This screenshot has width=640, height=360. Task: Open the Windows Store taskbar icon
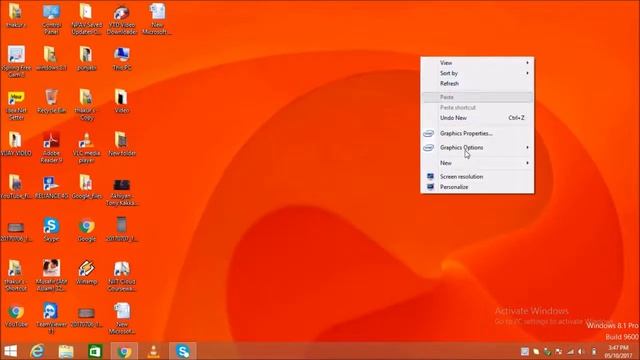click(95, 351)
